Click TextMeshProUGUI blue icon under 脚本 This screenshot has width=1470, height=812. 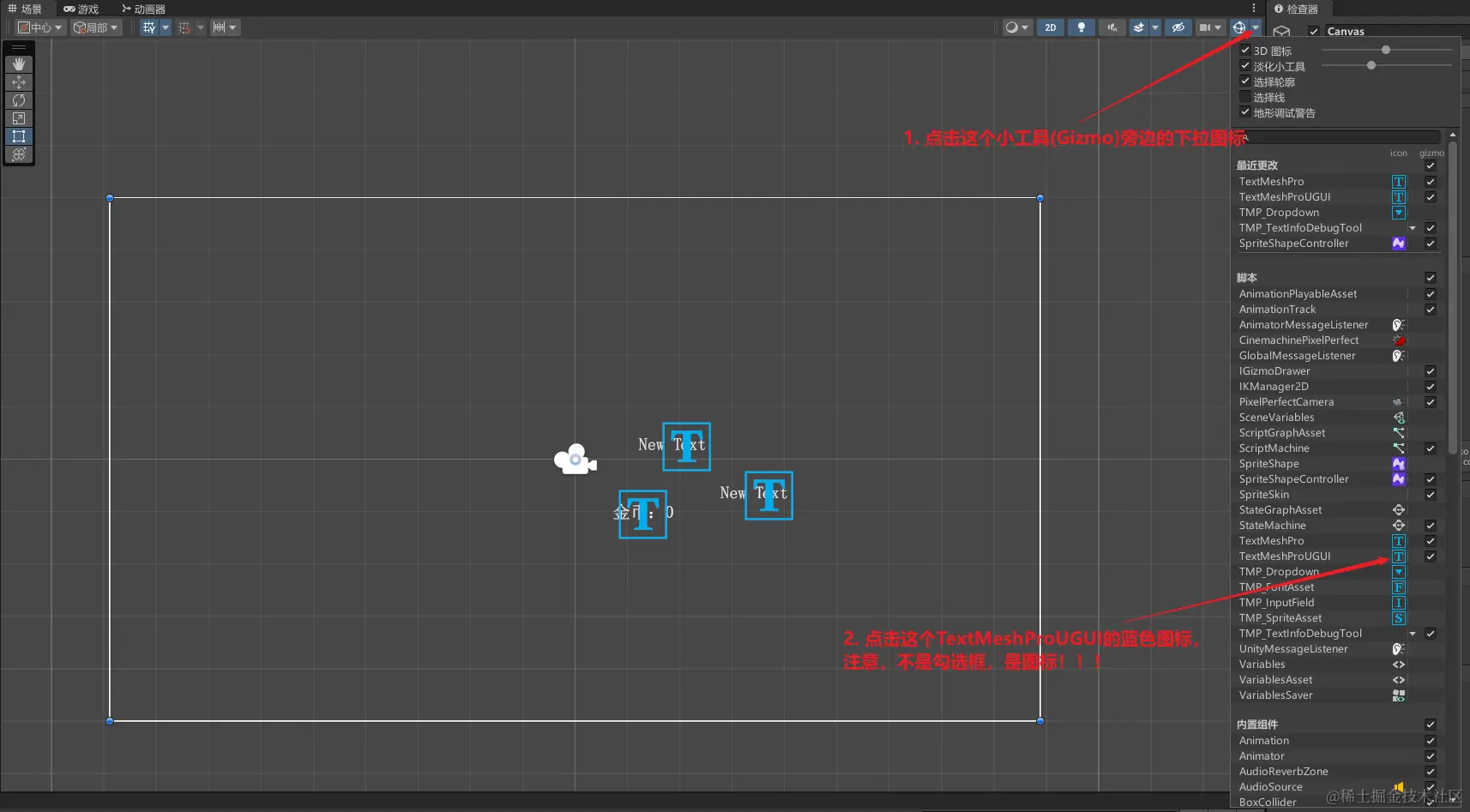click(x=1399, y=556)
